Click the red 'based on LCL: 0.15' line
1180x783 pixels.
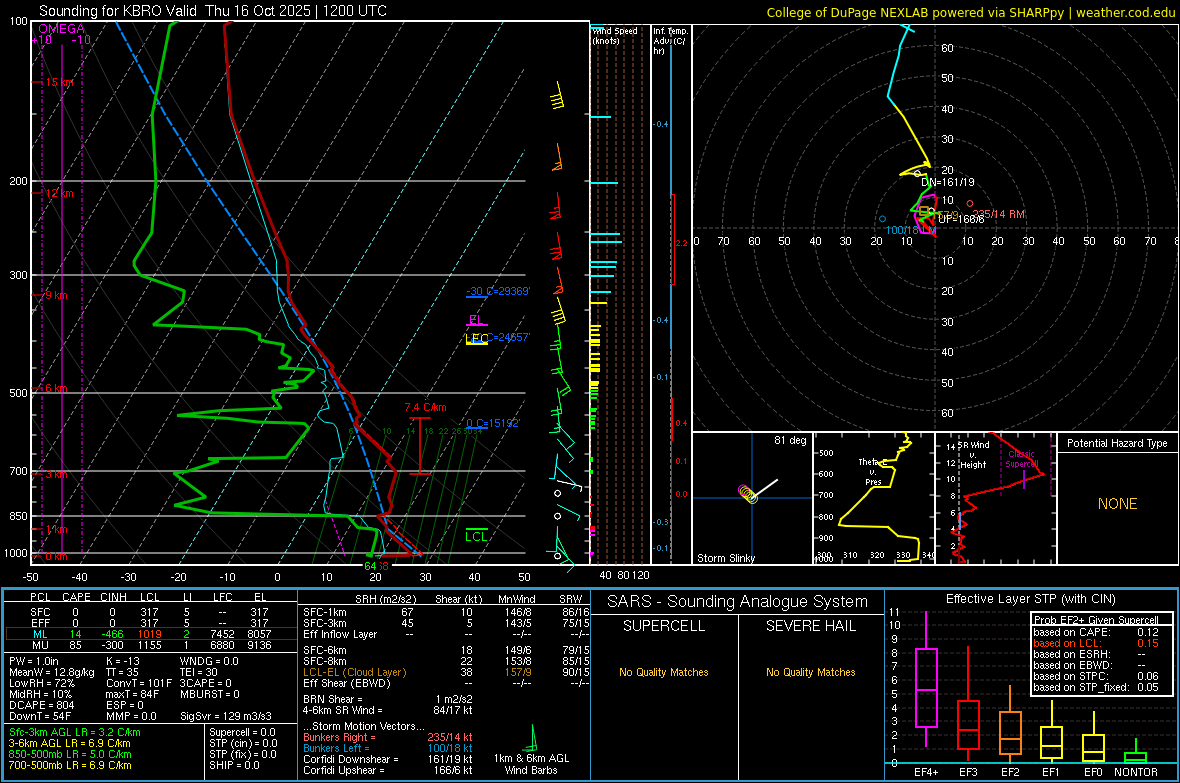1096,643
